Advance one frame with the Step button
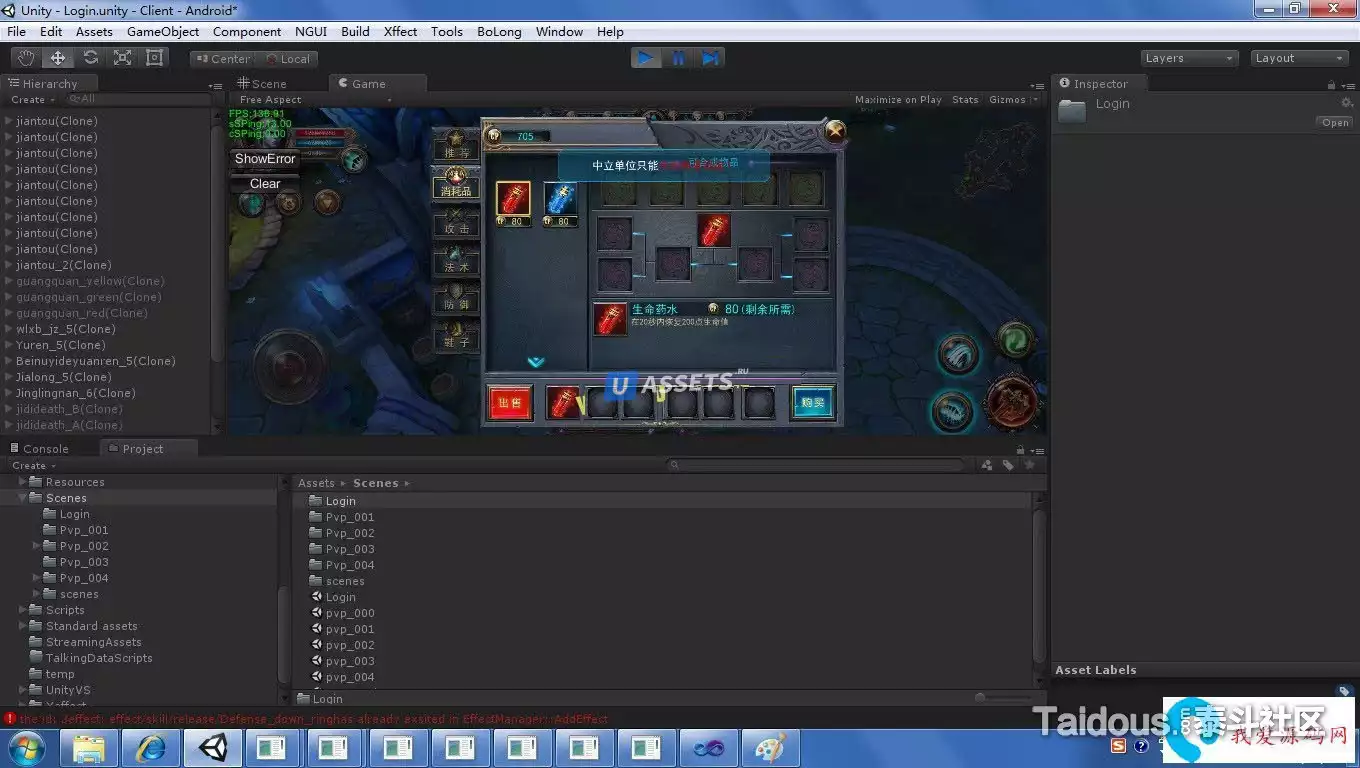1360x768 pixels. (710, 58)
